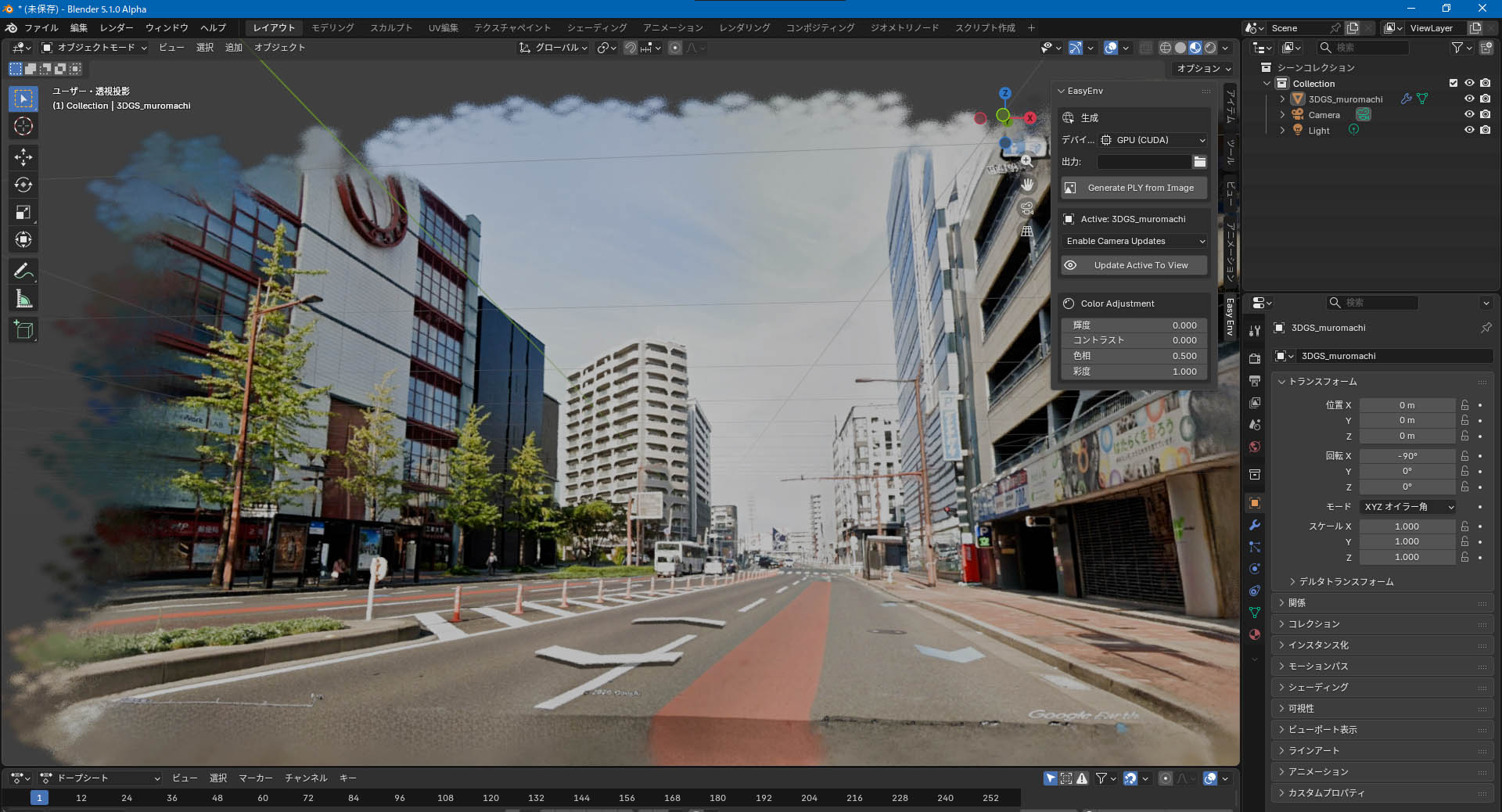Screen dimensions: 1502x812
Task: Switch to the シェーディング workspace tab
Action: pyautogui.click(x=596, y=27)
